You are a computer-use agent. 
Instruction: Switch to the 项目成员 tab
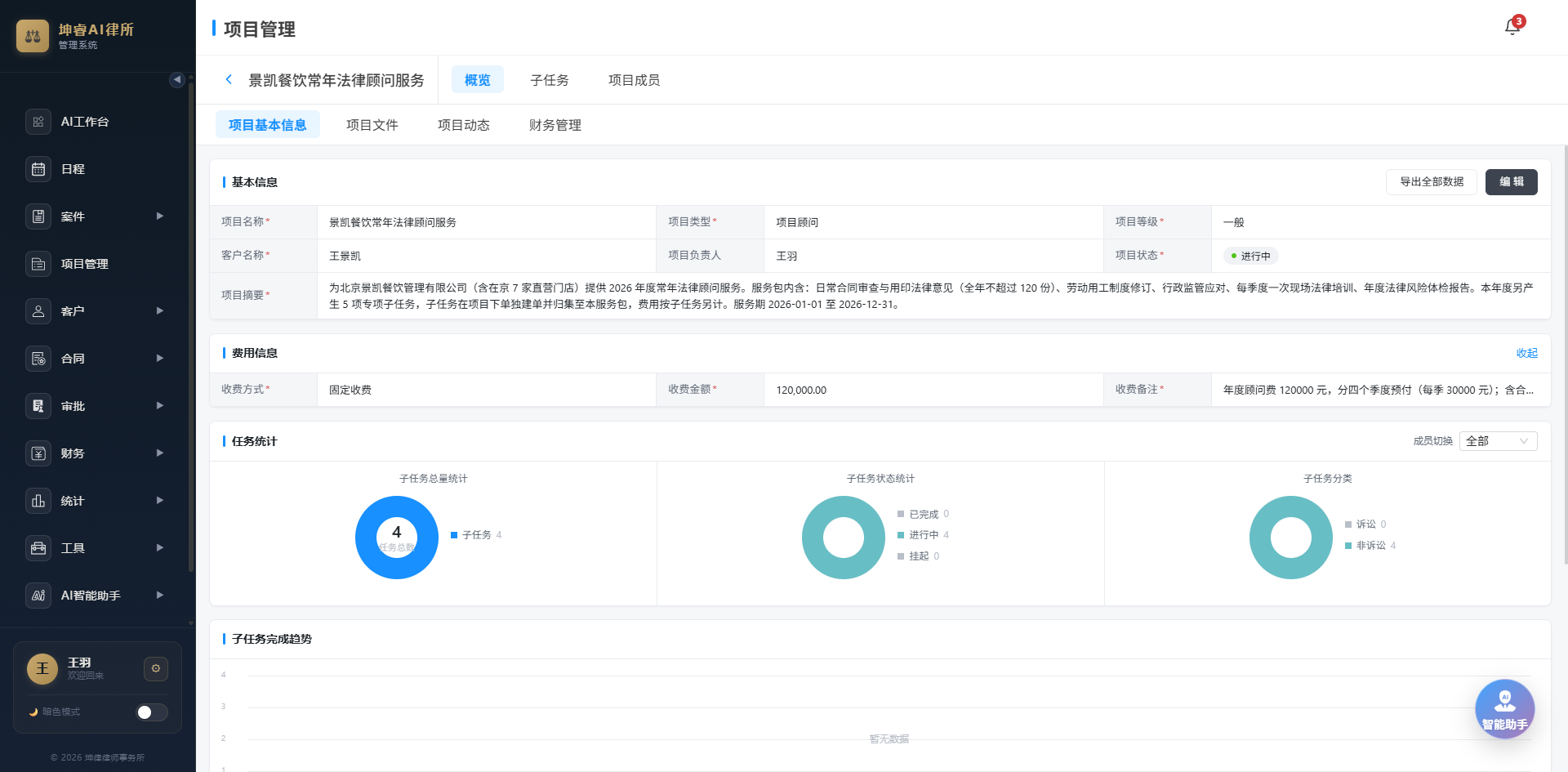click(x=635, y=80)
